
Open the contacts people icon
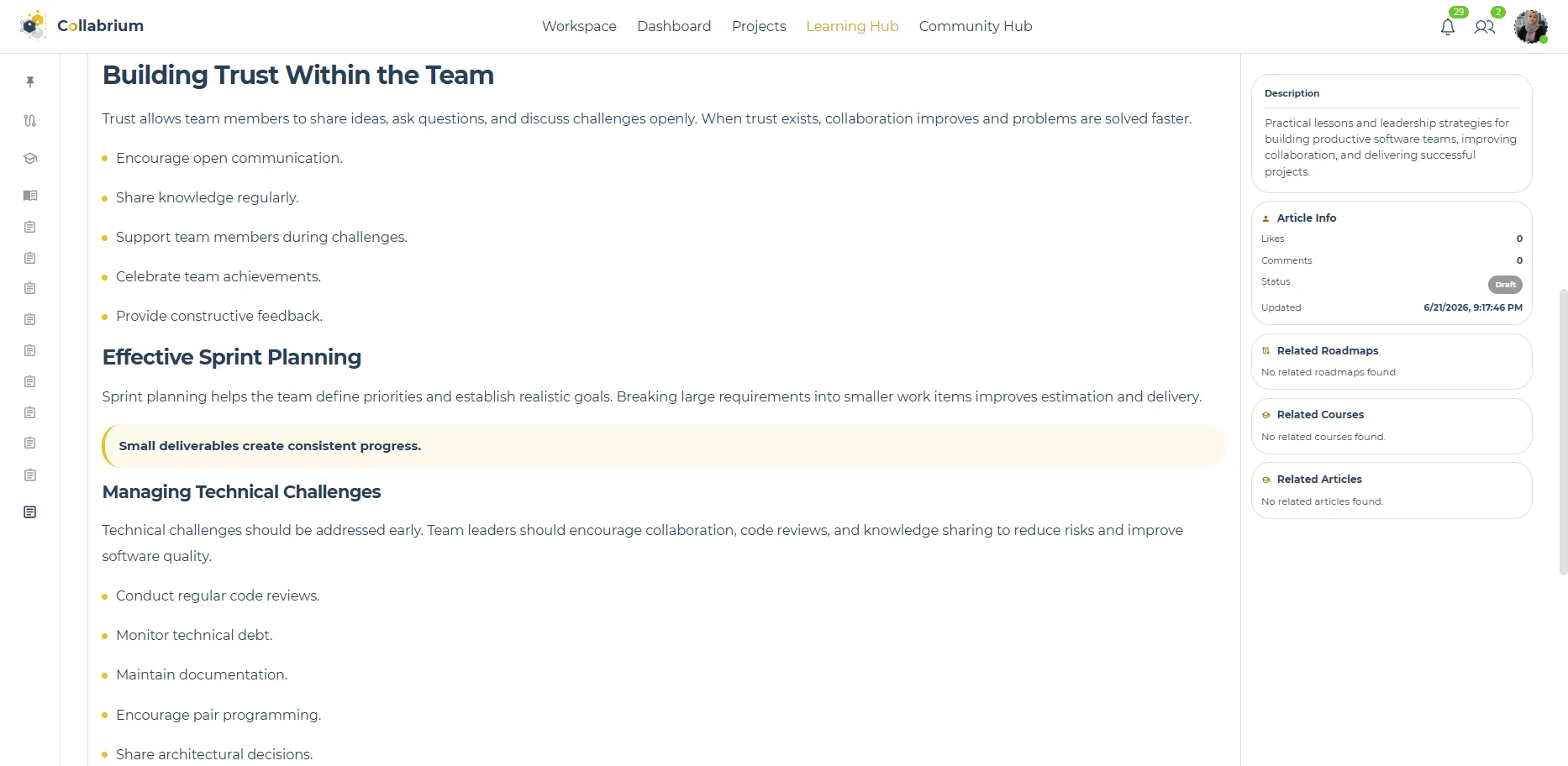1485,27
